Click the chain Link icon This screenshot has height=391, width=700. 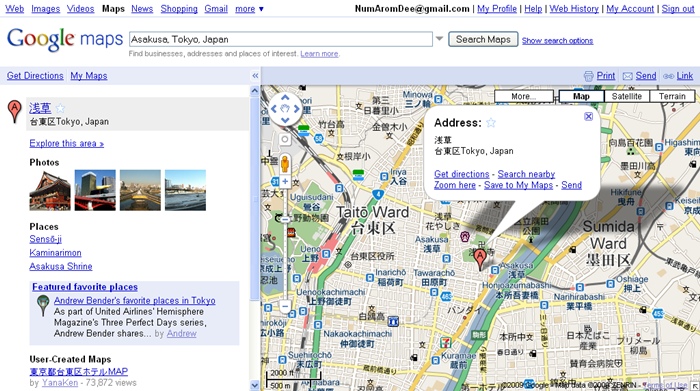click(x=668, y=76)
